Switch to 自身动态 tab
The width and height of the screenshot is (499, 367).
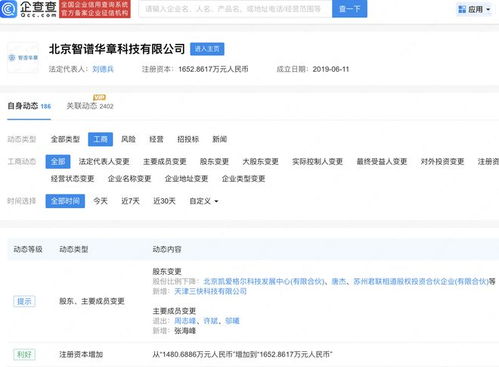29,106
